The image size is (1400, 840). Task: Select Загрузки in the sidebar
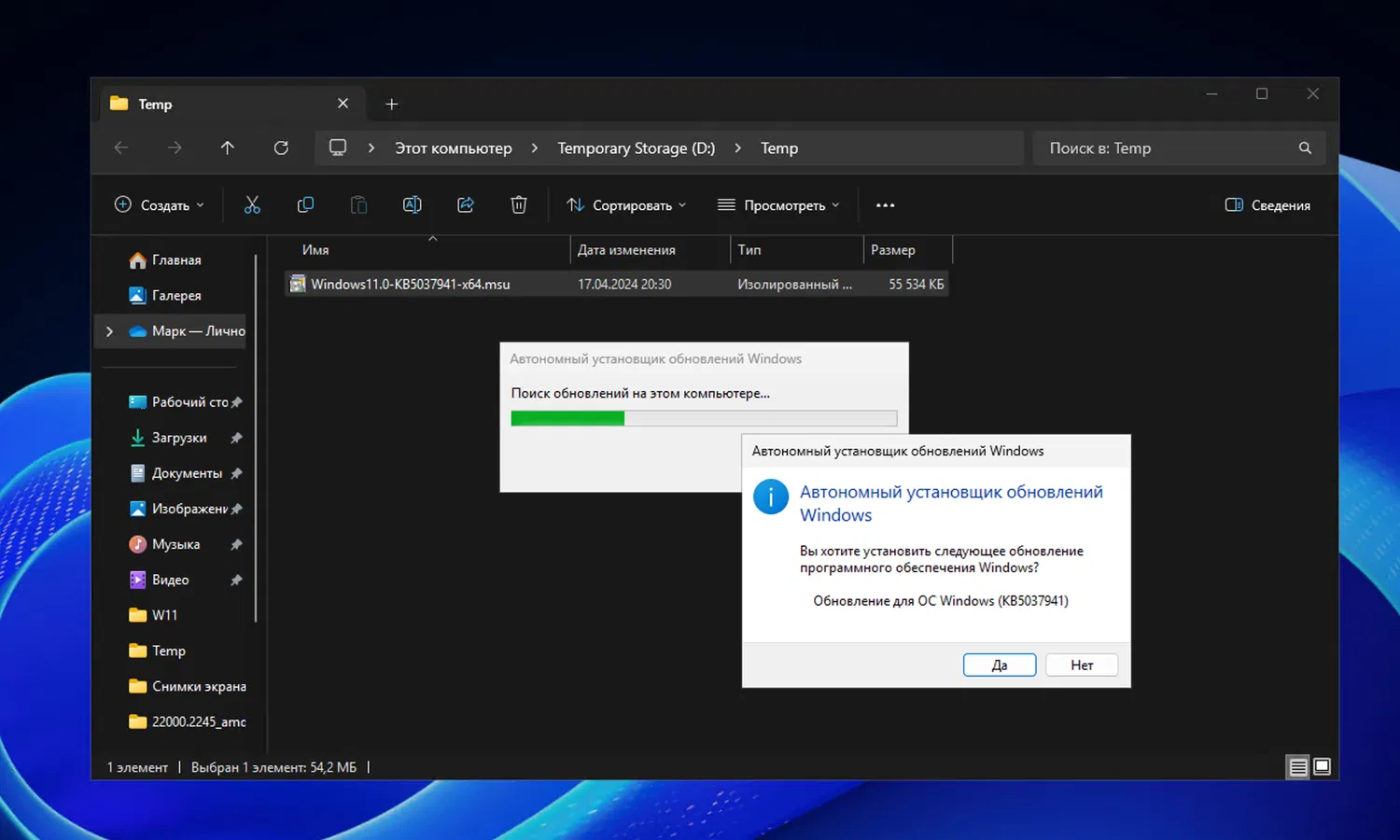(x=179, y=438)
